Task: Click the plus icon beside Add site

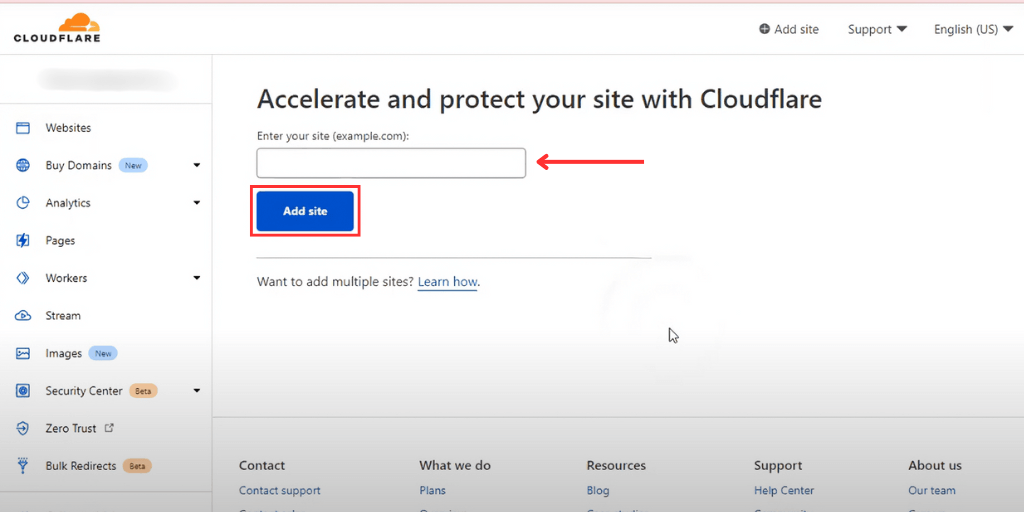Action: (764, 29)
